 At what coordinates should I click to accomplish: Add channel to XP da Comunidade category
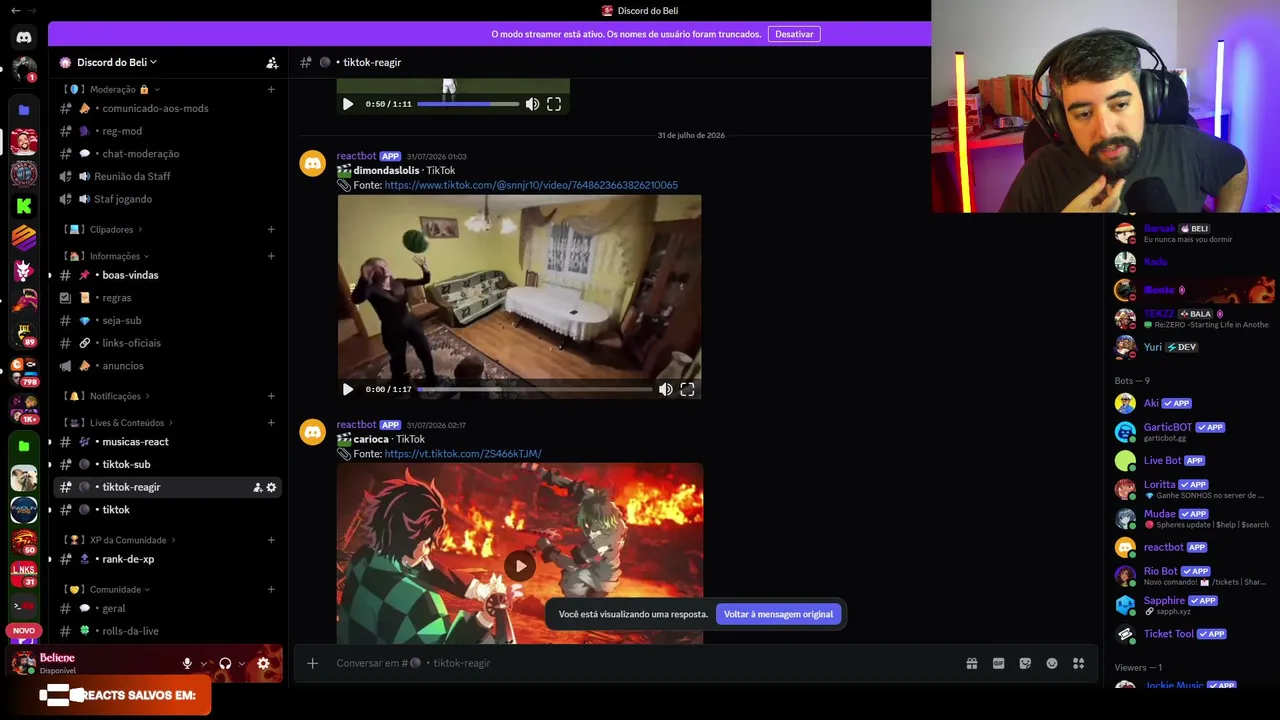click(x=271, y=540)
